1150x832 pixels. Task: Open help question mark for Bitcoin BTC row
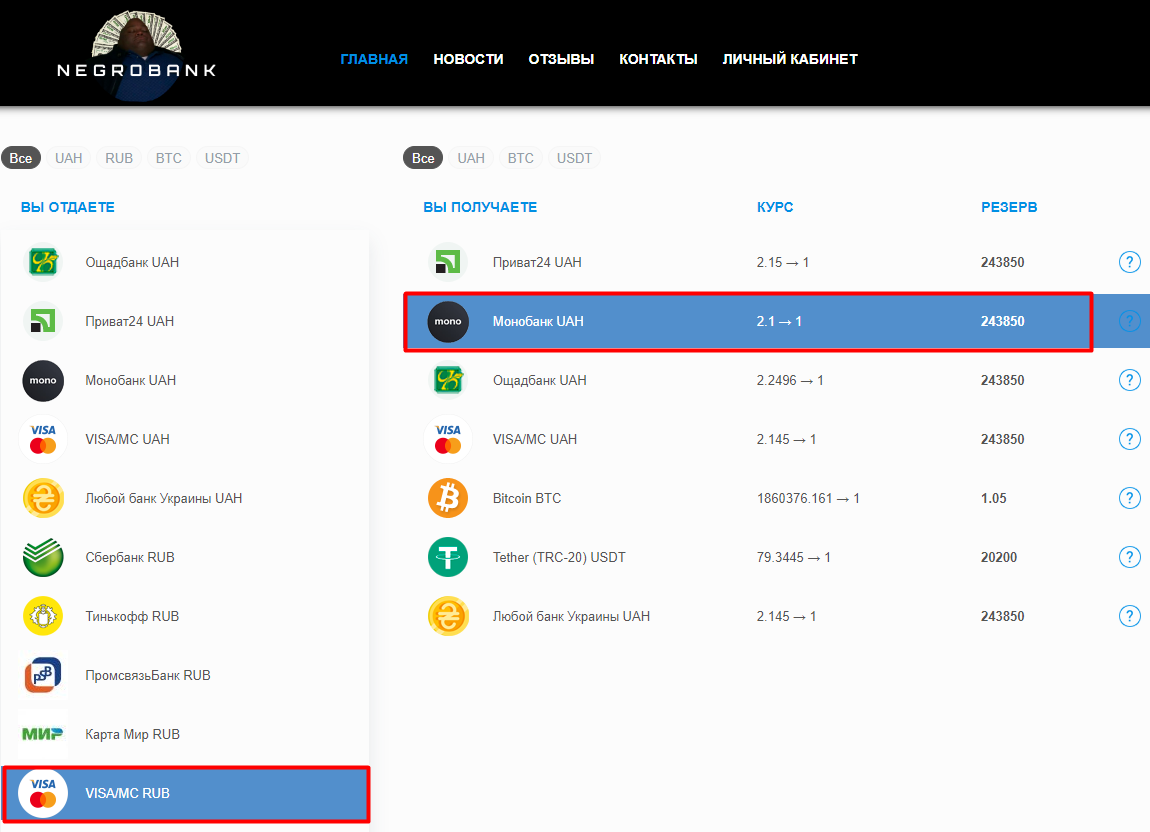point(1129,498)
